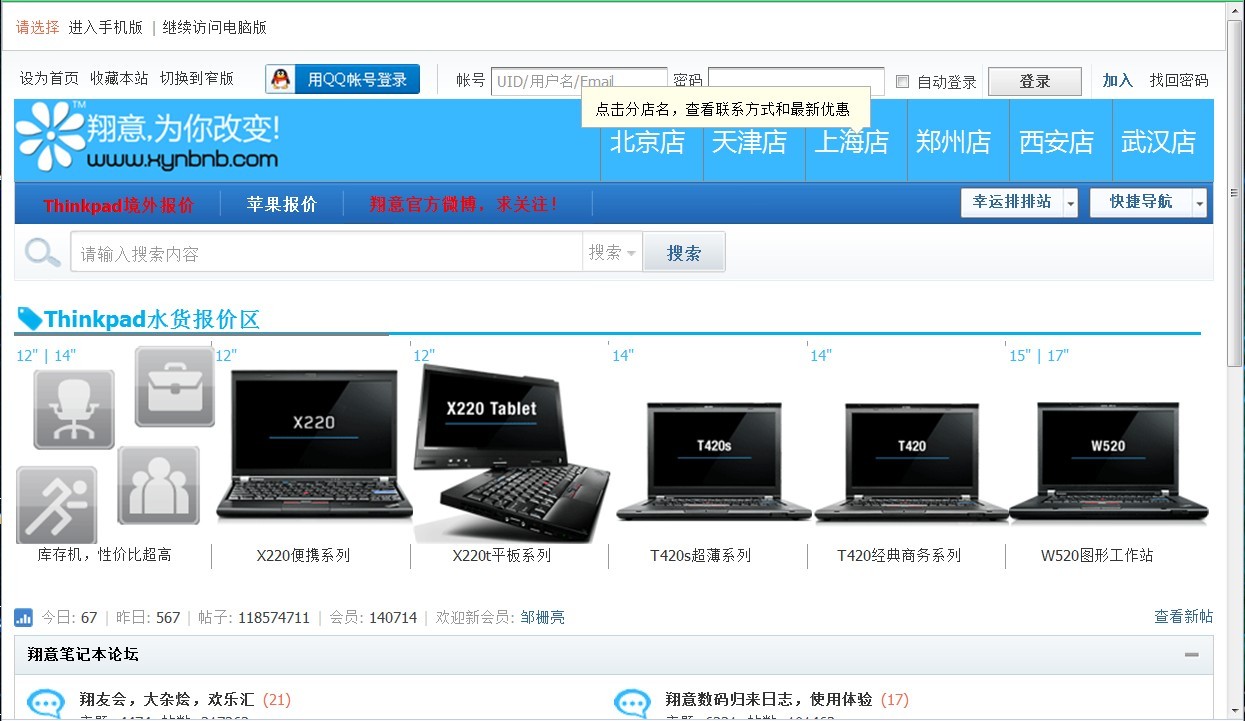Viewport: 1245px width, 721px height.
Task: Collapse the 翔意笔记本论坛 section
Action: pyautogui.click(x=1191, y=655)
